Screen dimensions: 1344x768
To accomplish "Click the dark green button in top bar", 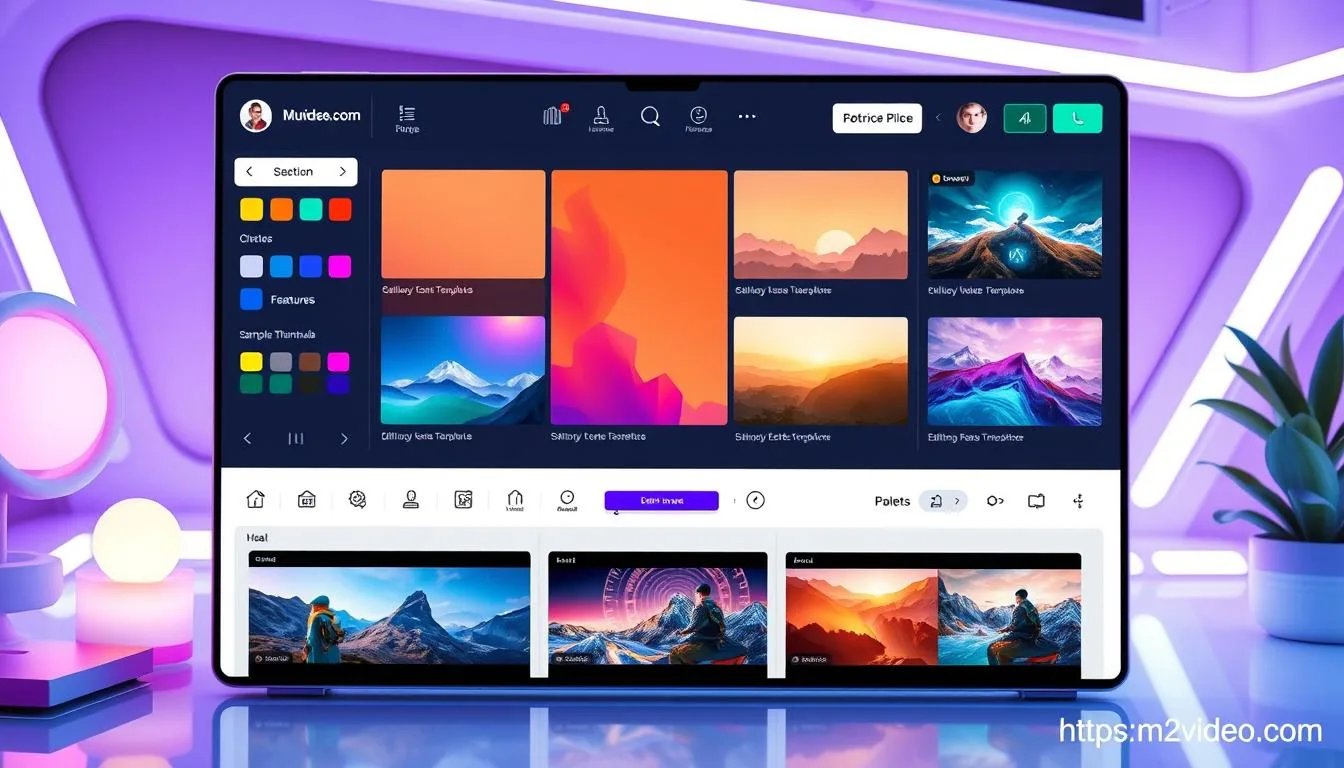I will click(1025, 118).
